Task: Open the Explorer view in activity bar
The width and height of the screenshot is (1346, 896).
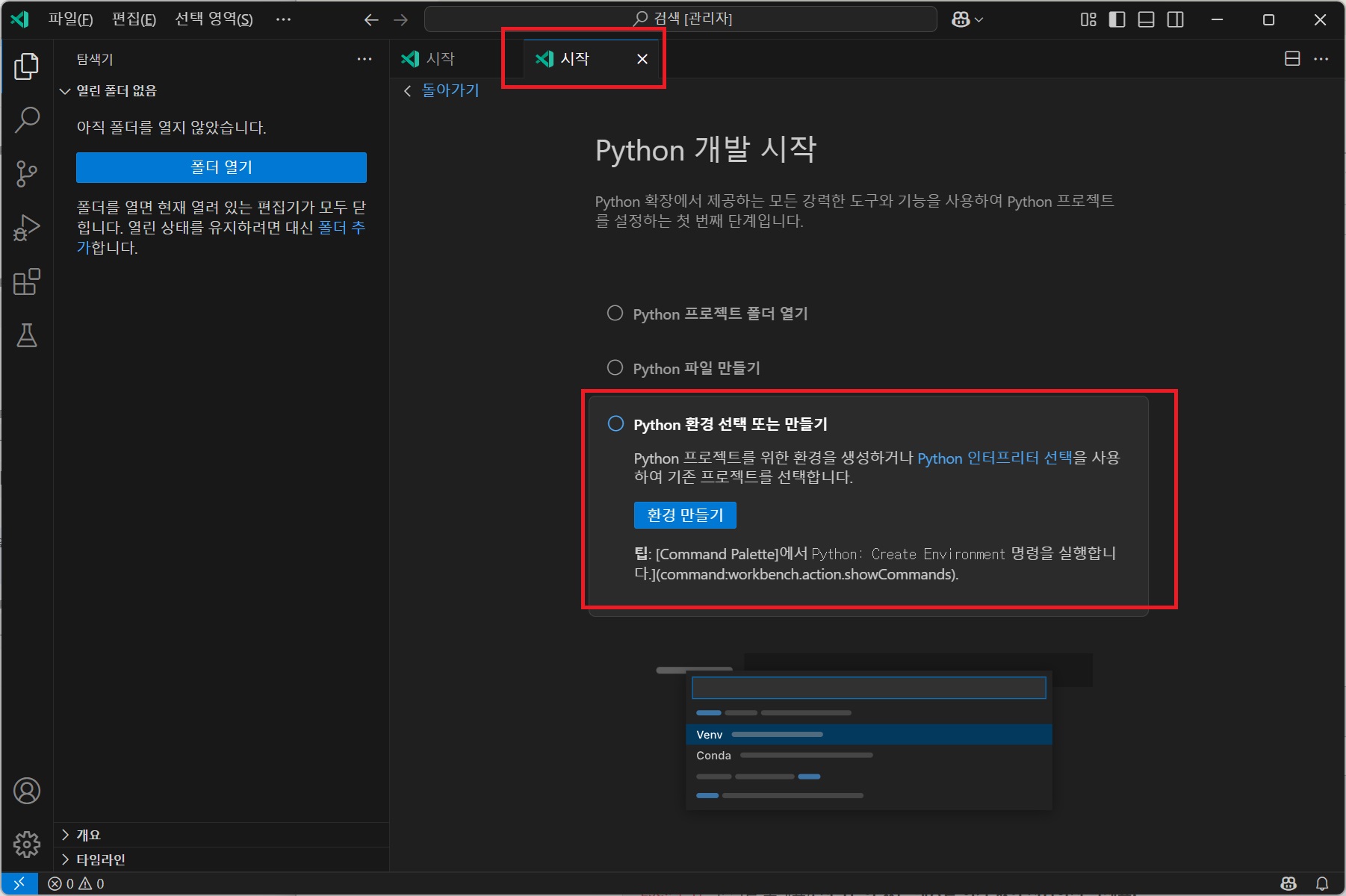Action: coord(27,66)
